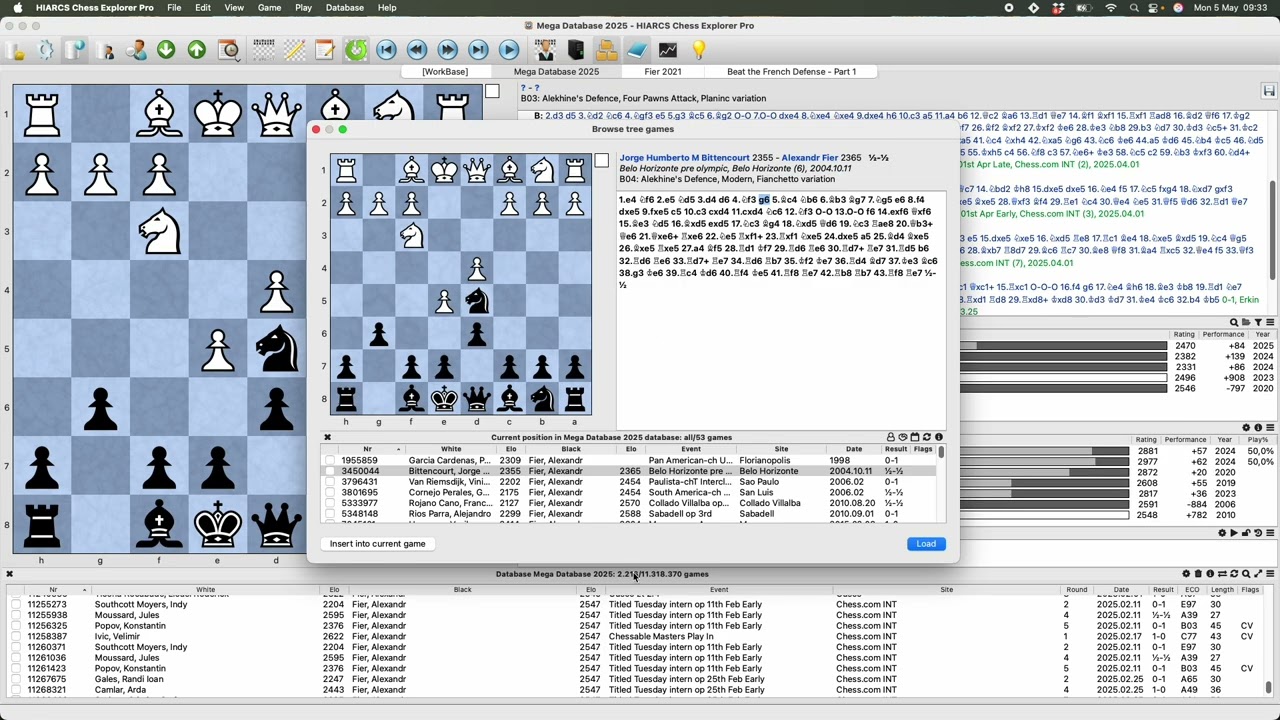
Task: Open the Game menu
Action: (269, 7)
